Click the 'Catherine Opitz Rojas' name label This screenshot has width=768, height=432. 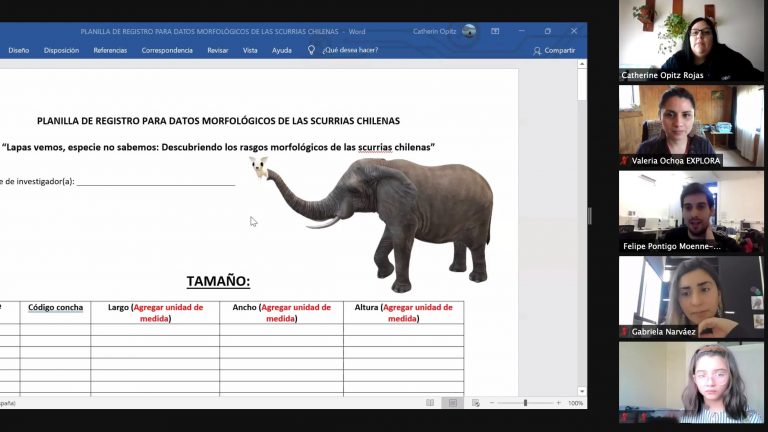click(662, 75)
